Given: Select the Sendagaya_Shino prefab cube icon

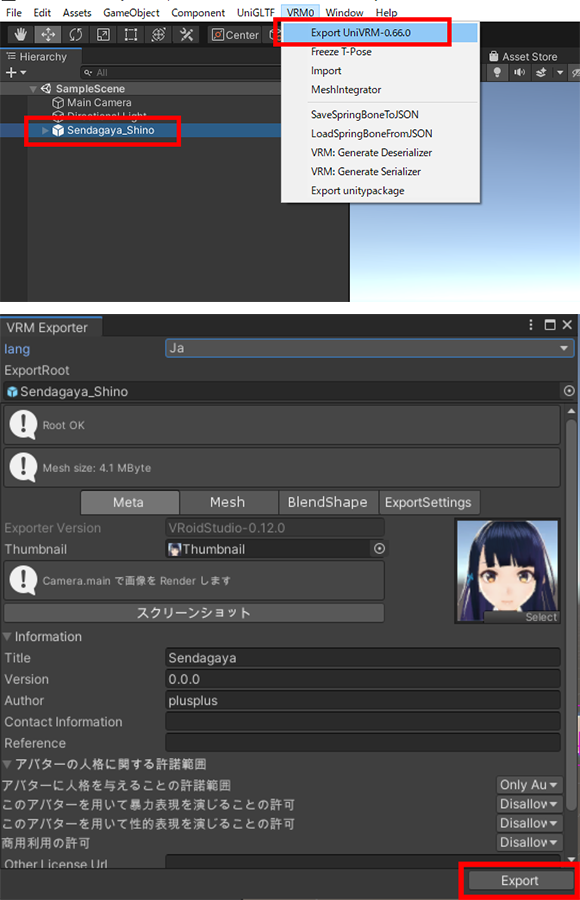Looking at the screenshot, I should click(x=58, y=130).
